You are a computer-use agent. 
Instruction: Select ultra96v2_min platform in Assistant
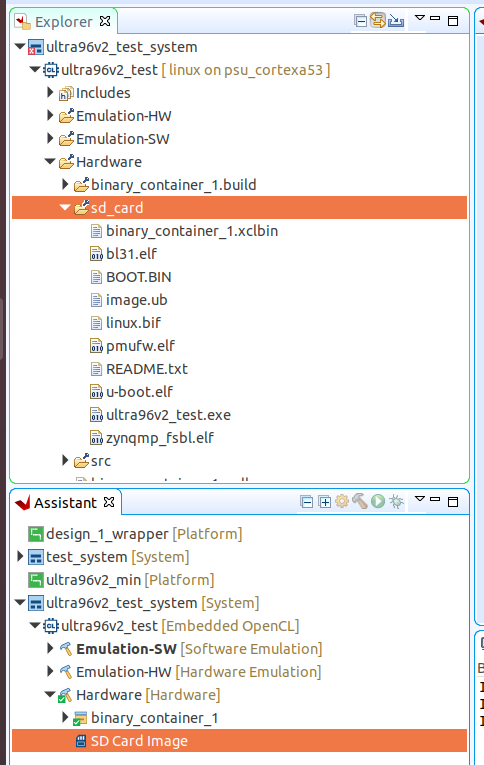pyautogui.click(x=130, y=580)
